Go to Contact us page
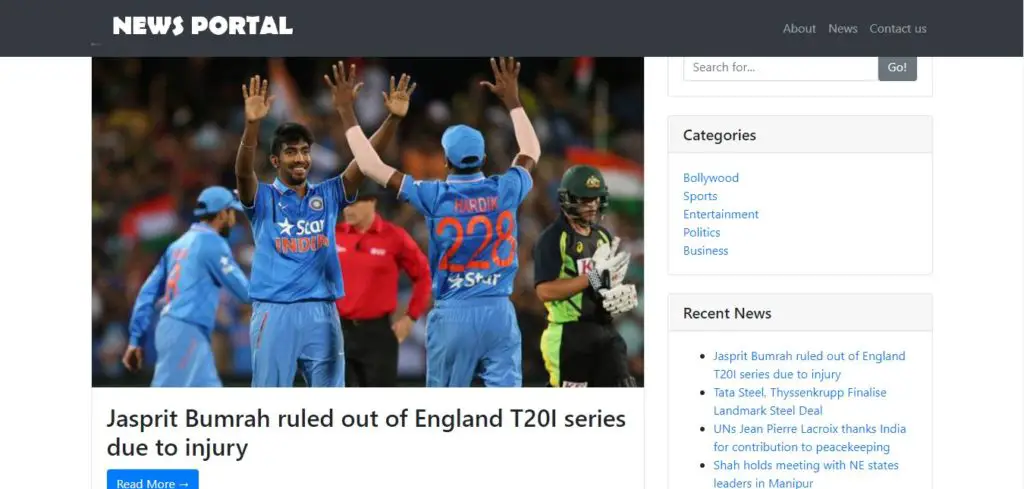Image resolution: width=1024 pixels, height=489 pixels. (x=897, y=29)
